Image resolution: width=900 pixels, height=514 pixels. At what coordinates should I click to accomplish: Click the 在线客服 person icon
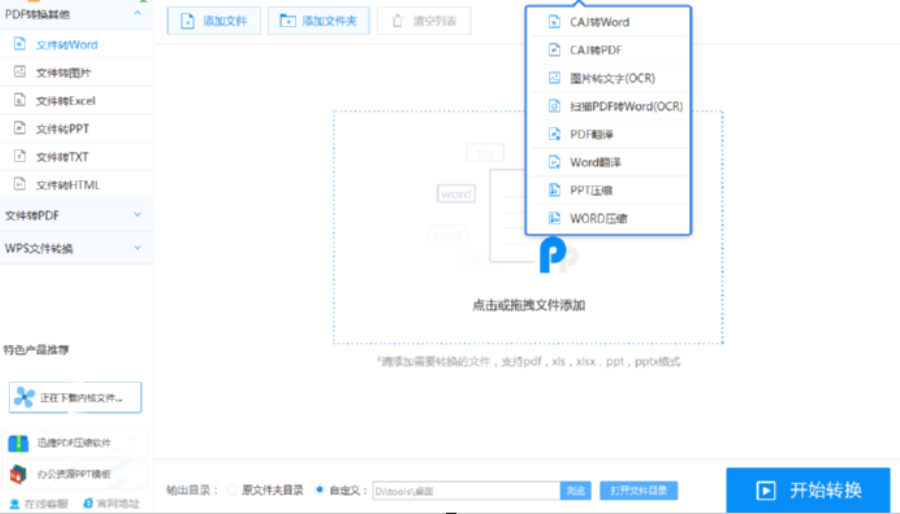tap(15, 504)
